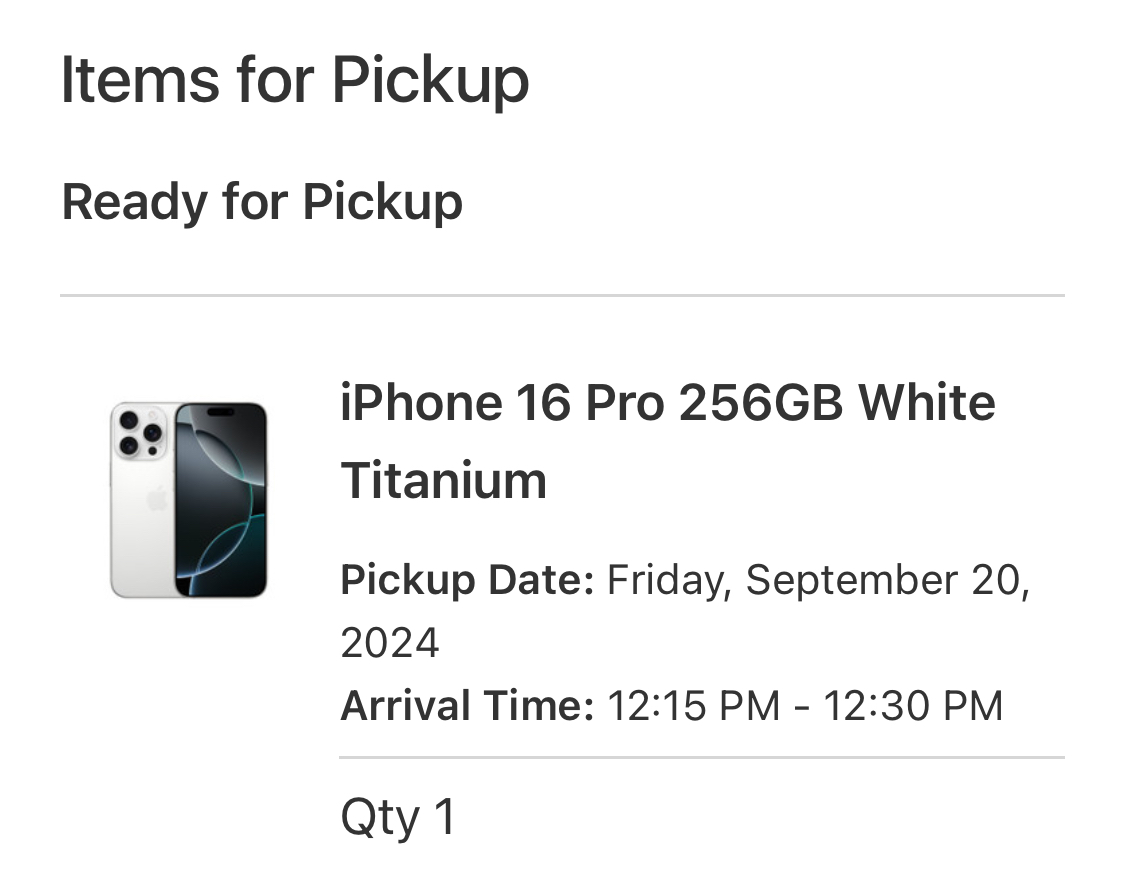
Task: Select the Ready for Pickup status heading
Action: point(262,202)
